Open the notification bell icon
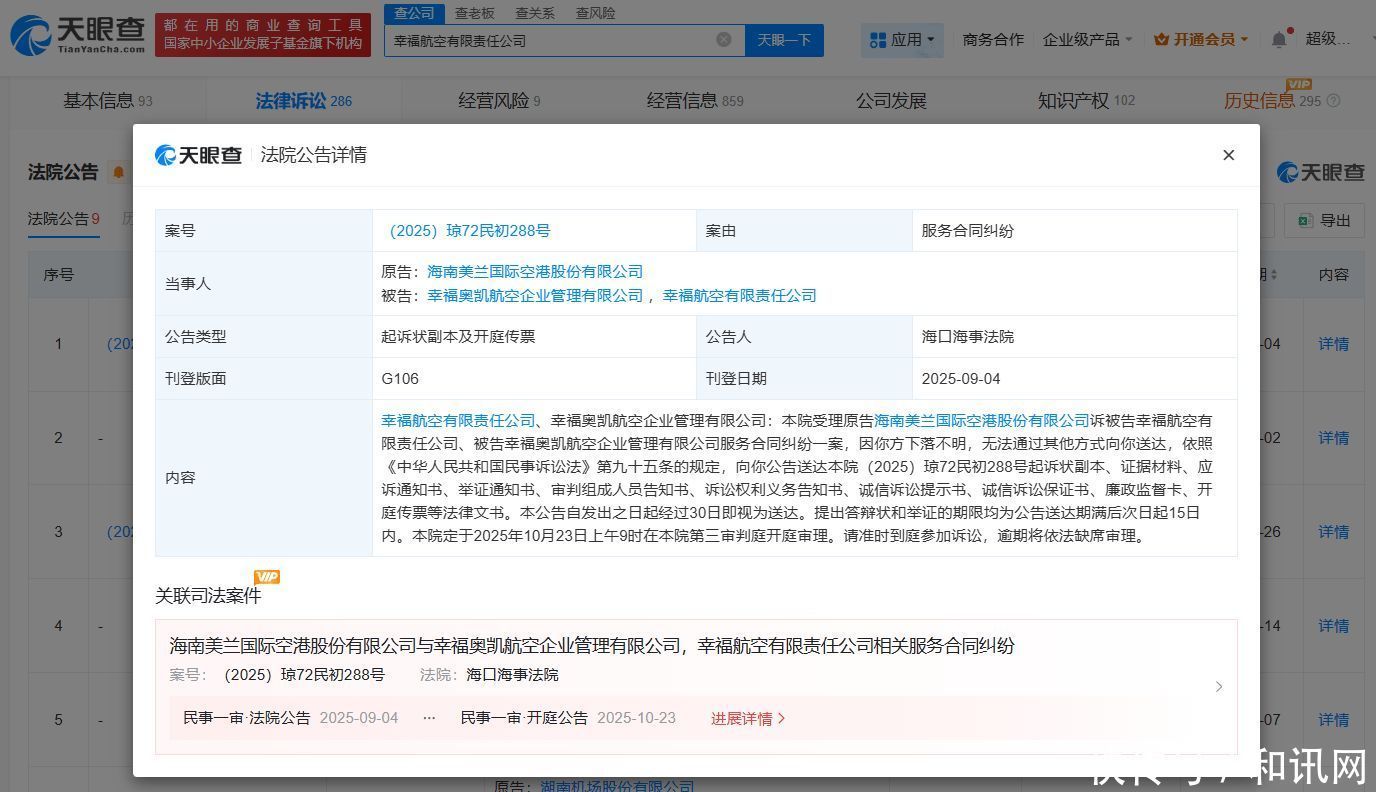 click(x=1279, y=39)
